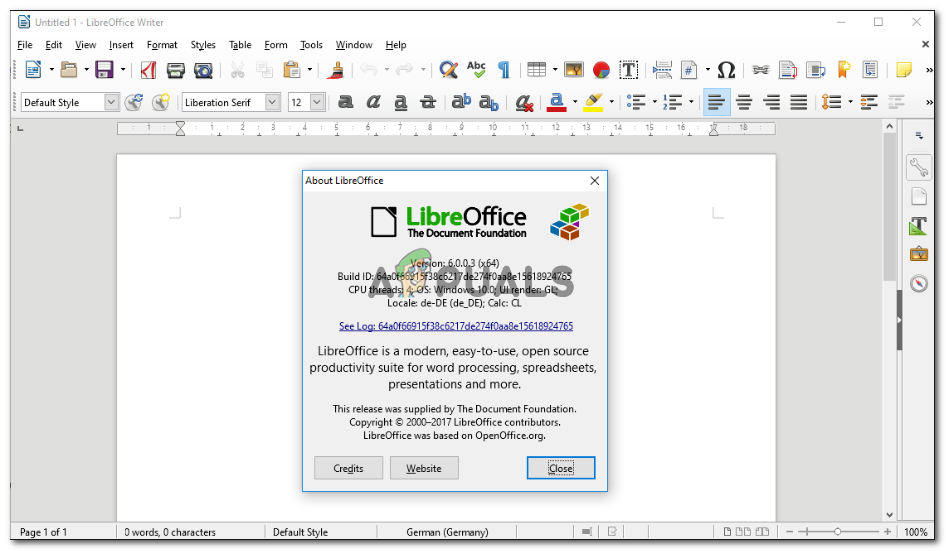The height and width of the screenshot is (551, 946).
Task: Open the See Log build ID link
Action: click(456, 326)
